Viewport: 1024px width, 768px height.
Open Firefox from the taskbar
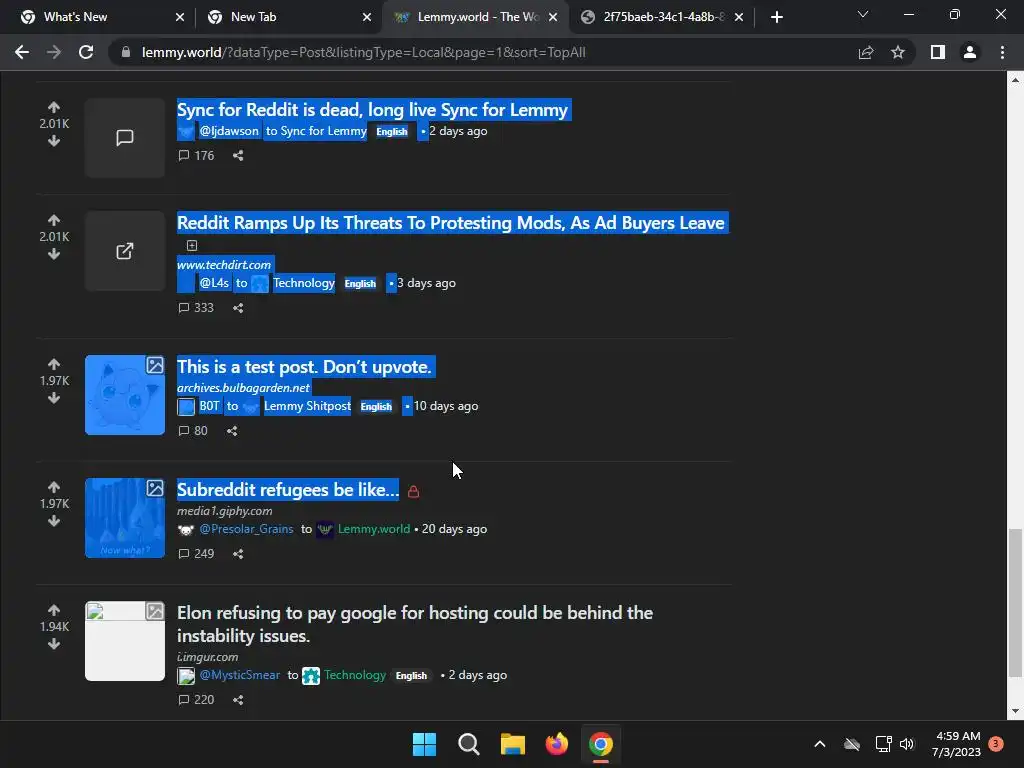[x=556, y=744]
